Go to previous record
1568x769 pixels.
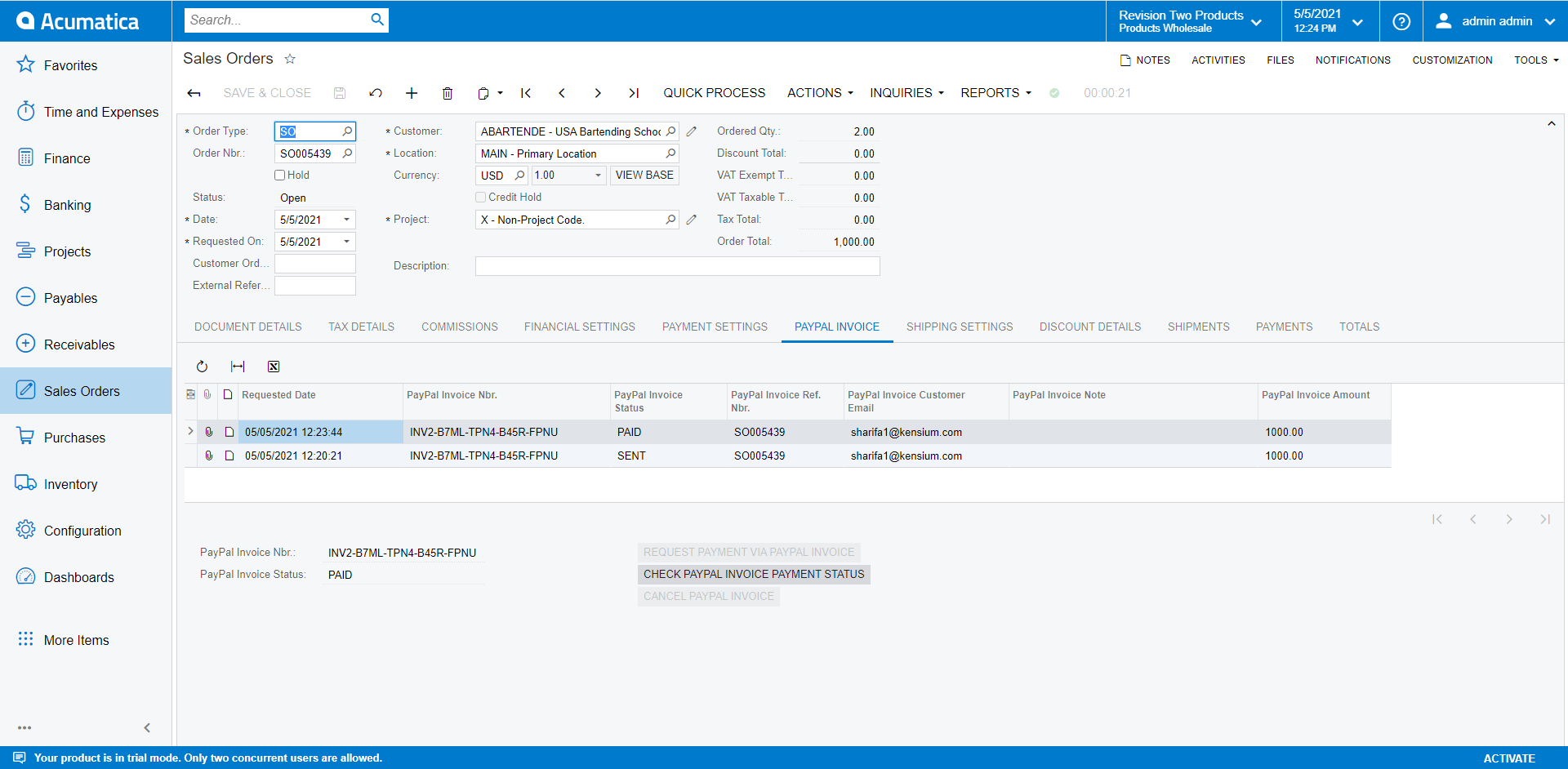coord(562,93)
